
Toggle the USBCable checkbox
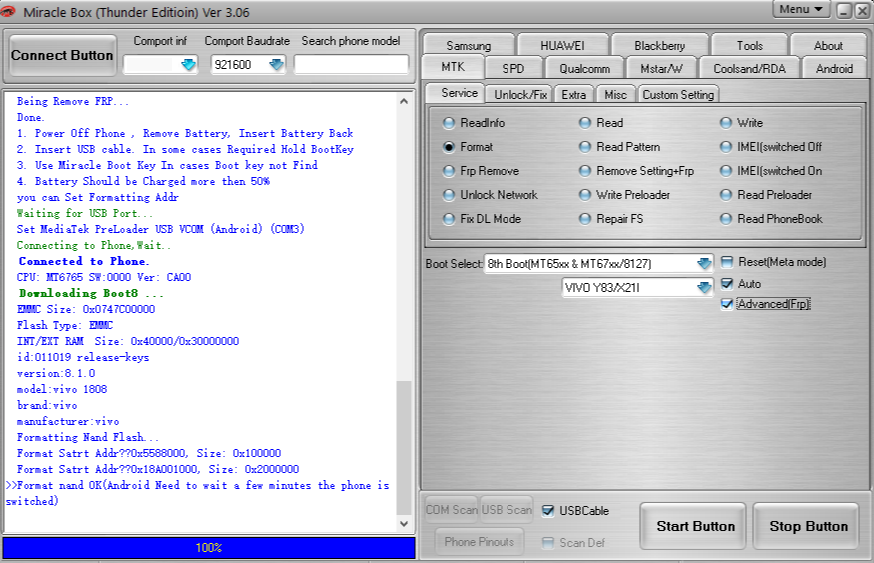coord(548,511)
